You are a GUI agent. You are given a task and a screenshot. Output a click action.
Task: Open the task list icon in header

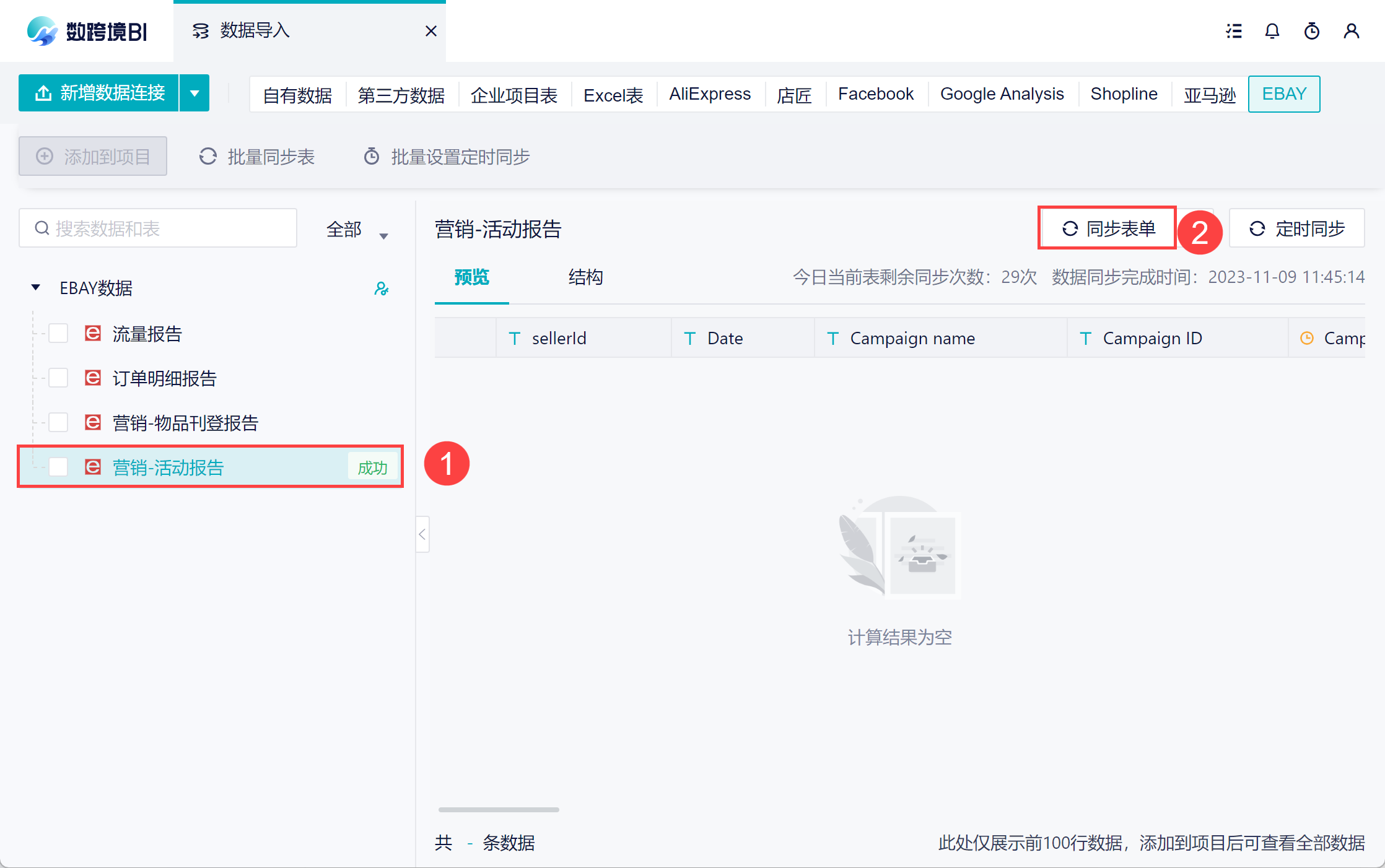tap(1234, 31)
